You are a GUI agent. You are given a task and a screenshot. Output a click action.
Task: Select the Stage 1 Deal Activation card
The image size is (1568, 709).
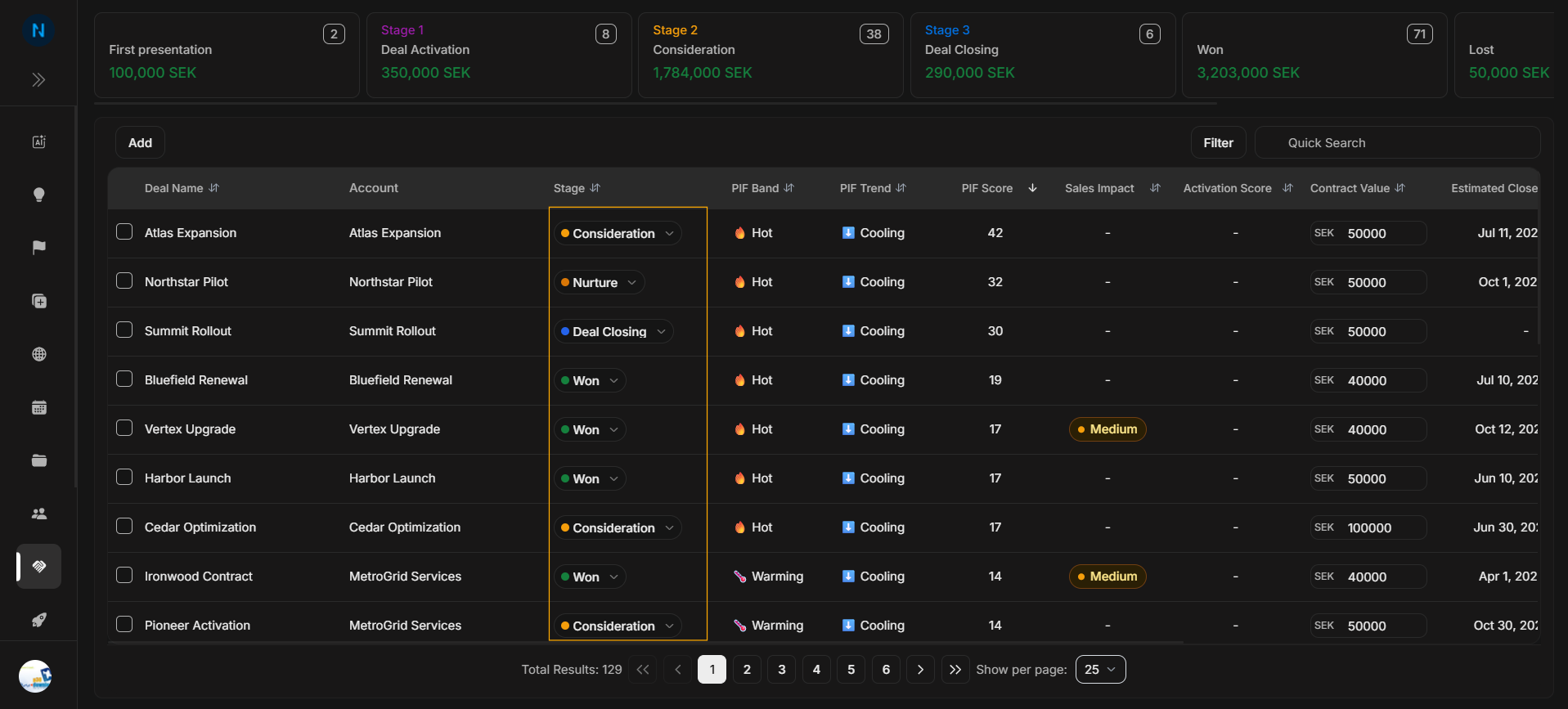499,55
